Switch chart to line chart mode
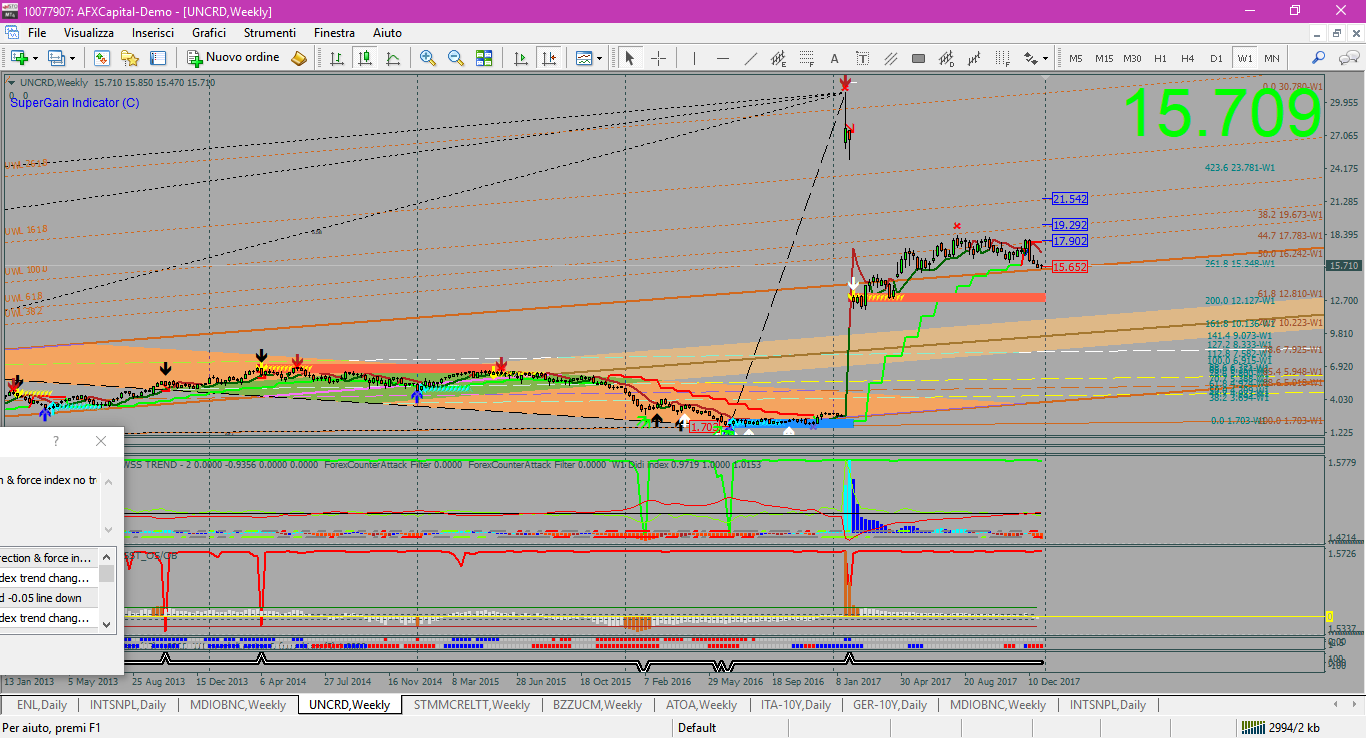 tap(393, 58)
